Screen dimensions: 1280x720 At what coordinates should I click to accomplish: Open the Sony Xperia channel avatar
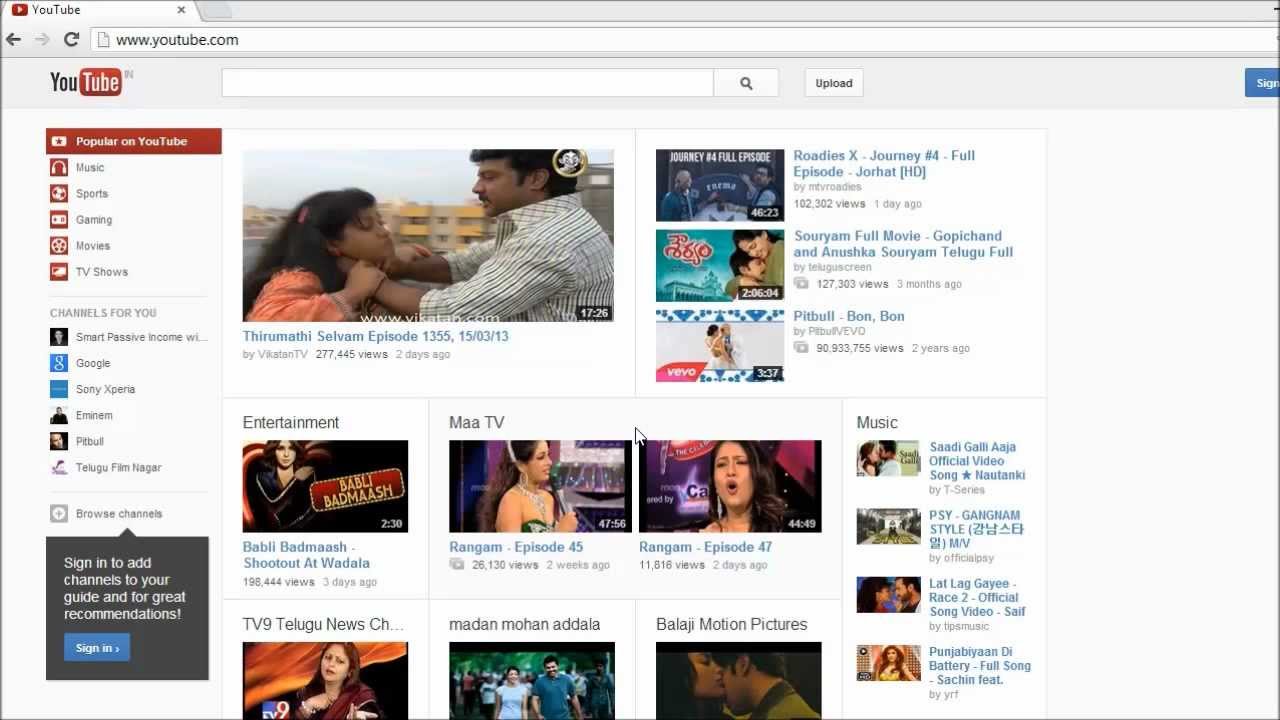pyautogui.click(x=59, y=389)
